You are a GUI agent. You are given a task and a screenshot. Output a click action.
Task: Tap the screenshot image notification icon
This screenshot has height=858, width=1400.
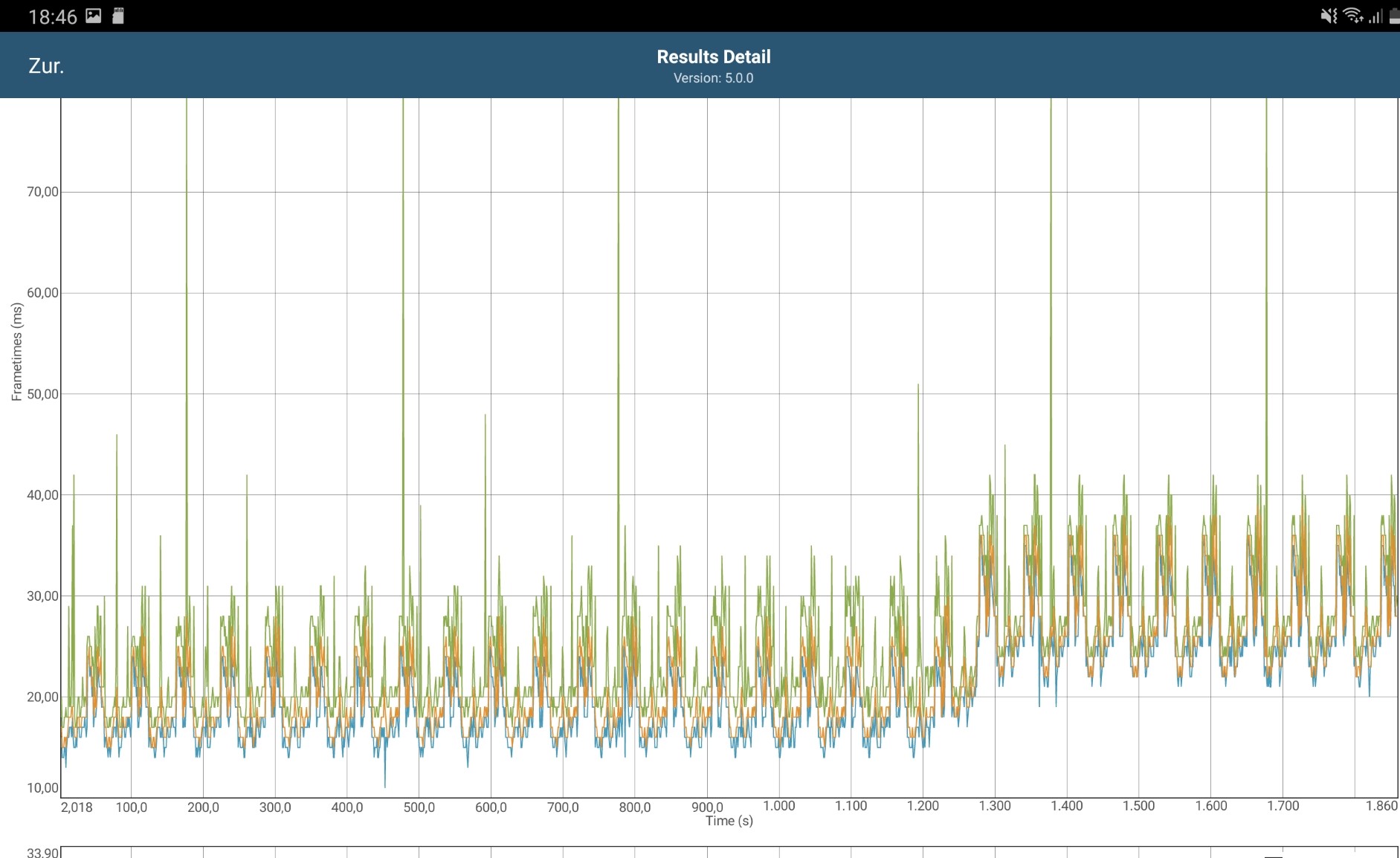pos(94,16)
